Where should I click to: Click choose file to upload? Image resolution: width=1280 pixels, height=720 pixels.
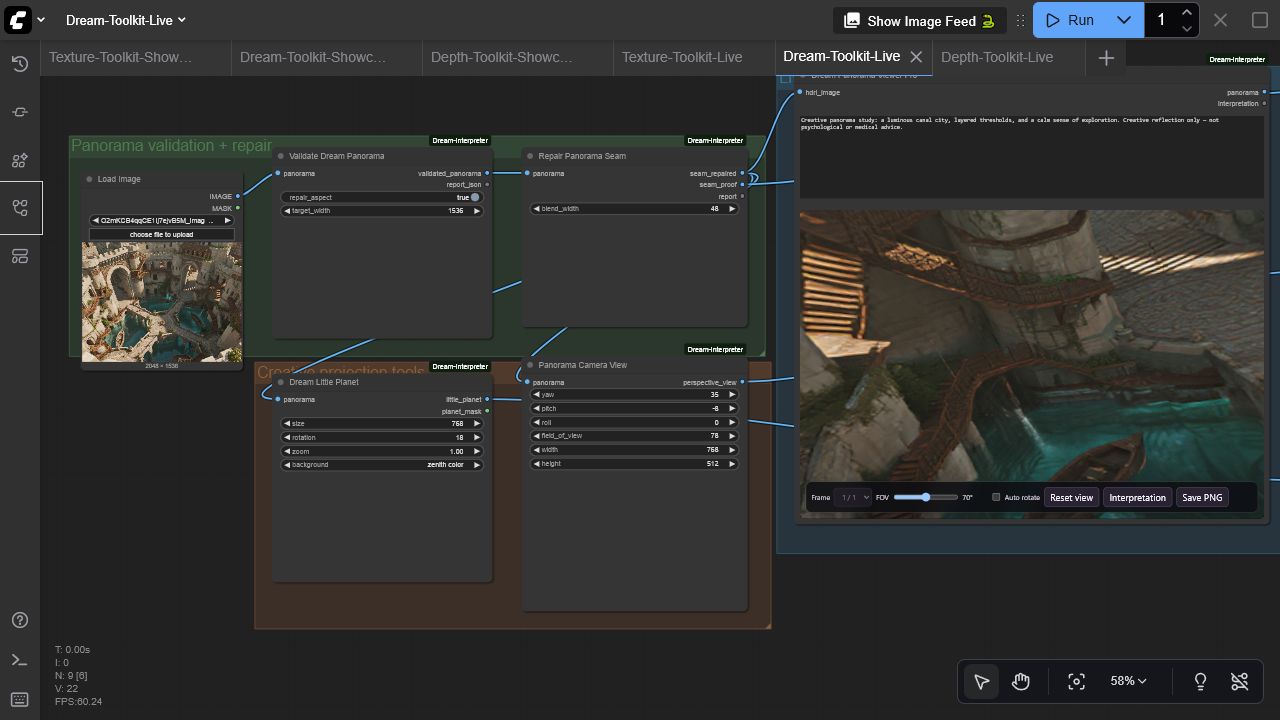pyautogui.click(x=162, y=235)
